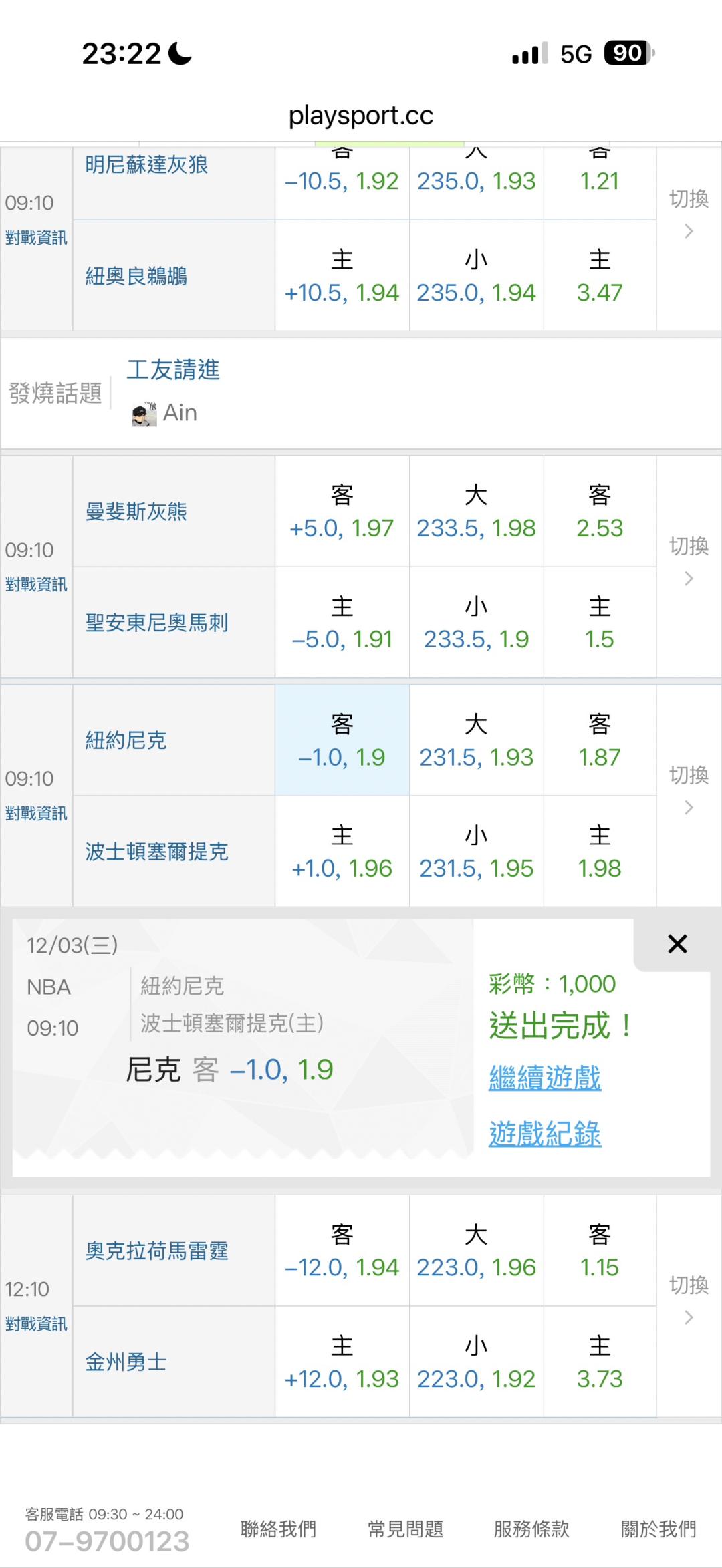
Task: View 對戰資訊 for the 12:10 game
Action: coord(36,1323)
